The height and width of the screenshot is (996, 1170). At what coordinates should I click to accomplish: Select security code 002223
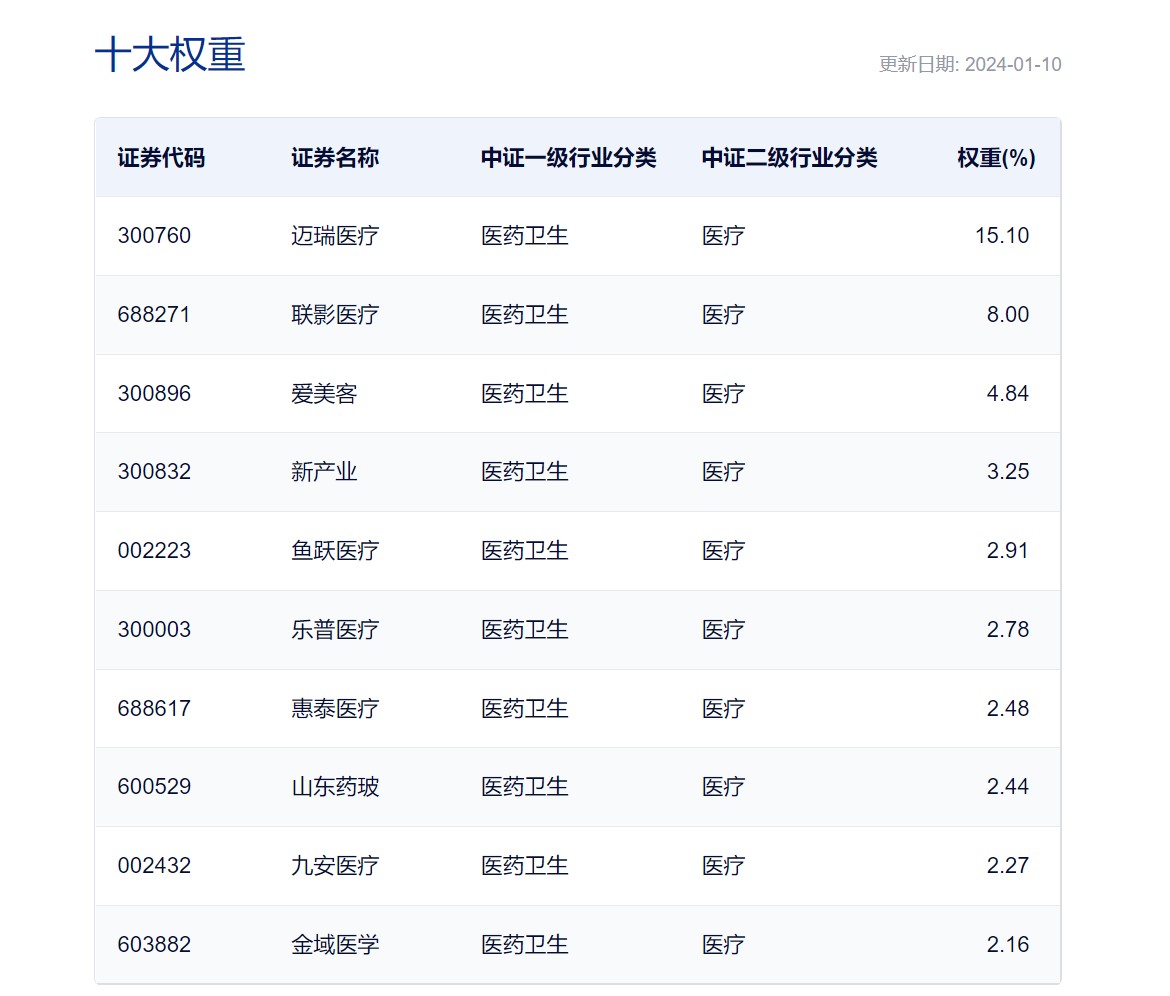(x=154, y=551)
